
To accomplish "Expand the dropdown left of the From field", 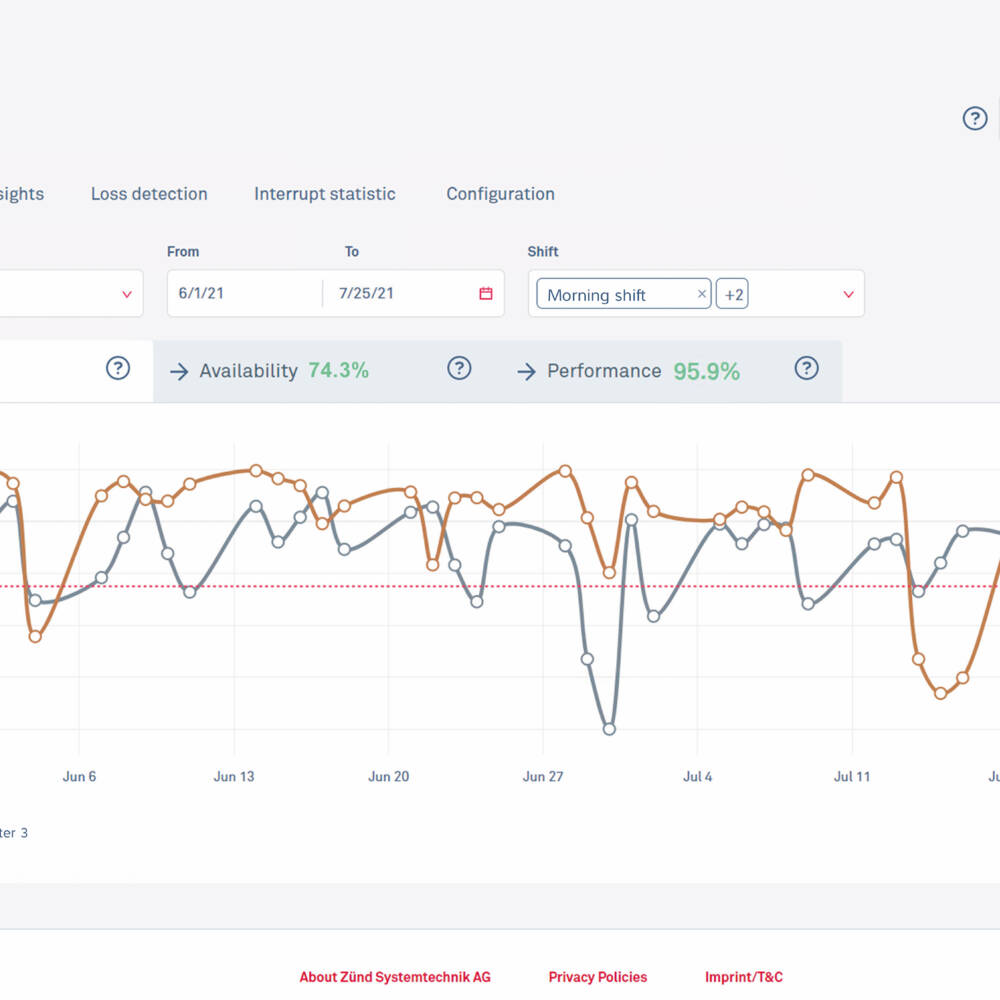I will pyautogui.click(x=126, y=295).
